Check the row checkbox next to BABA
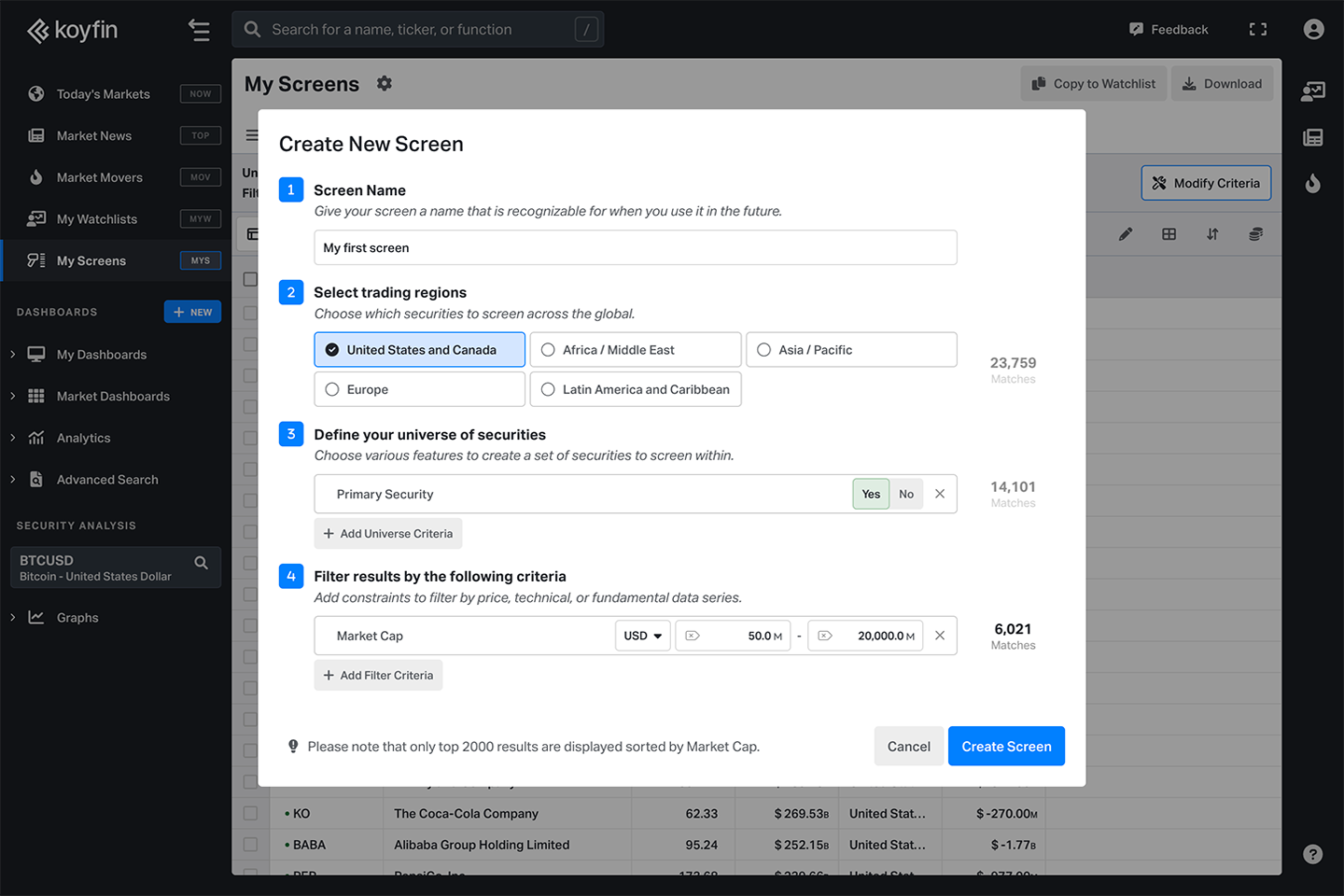Screen dimensions: 1344x896 click(x=249, y=844)
